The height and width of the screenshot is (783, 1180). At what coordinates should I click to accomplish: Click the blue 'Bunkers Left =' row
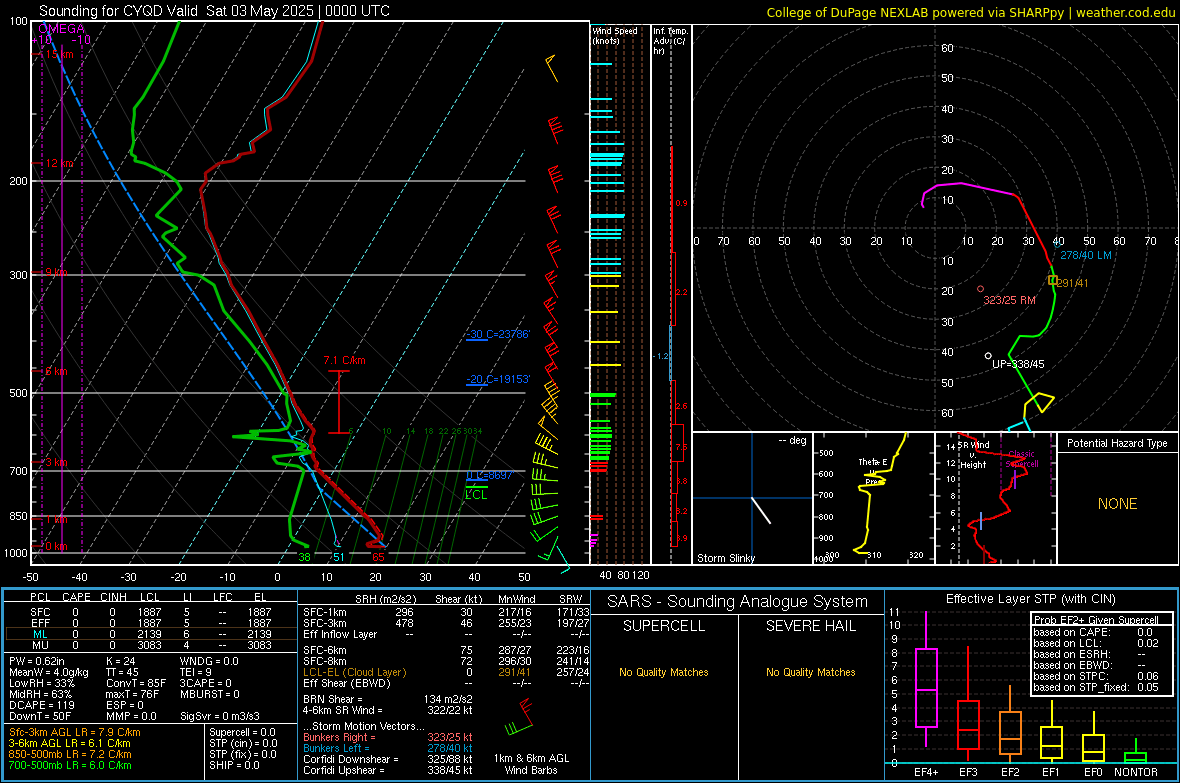[x=388, y=748]
